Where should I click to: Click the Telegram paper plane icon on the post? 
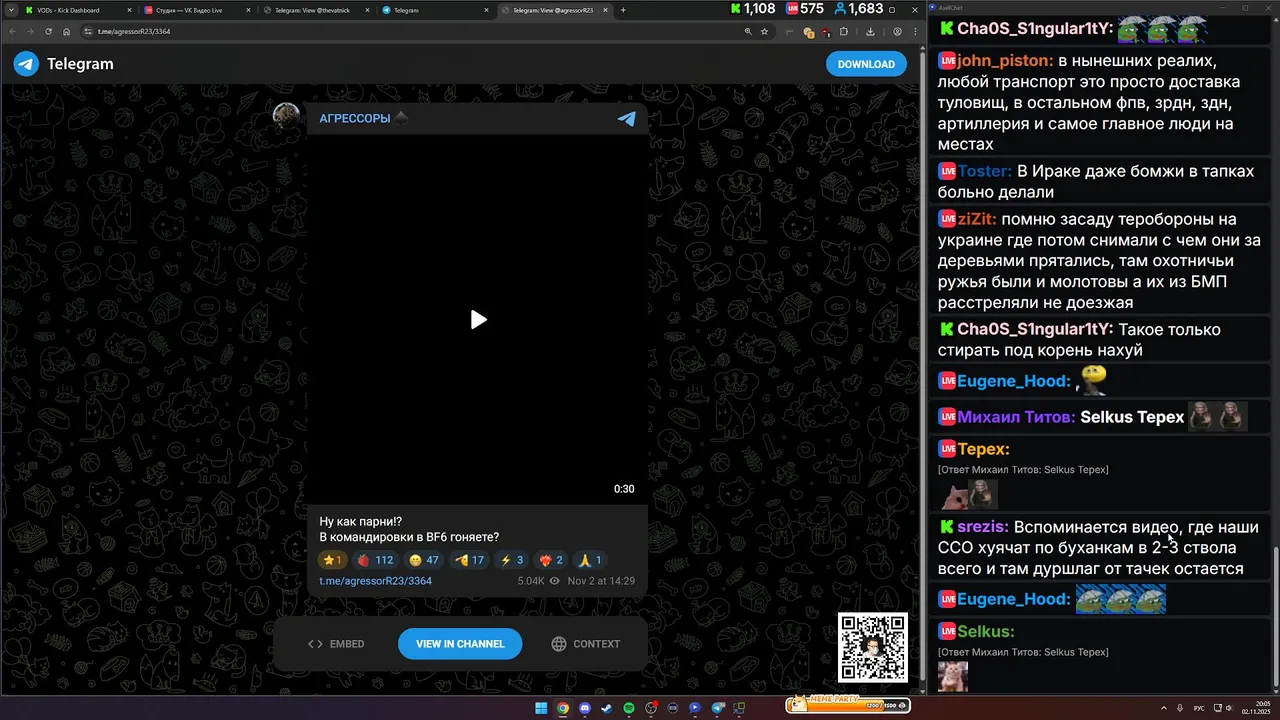coord(626,119)
